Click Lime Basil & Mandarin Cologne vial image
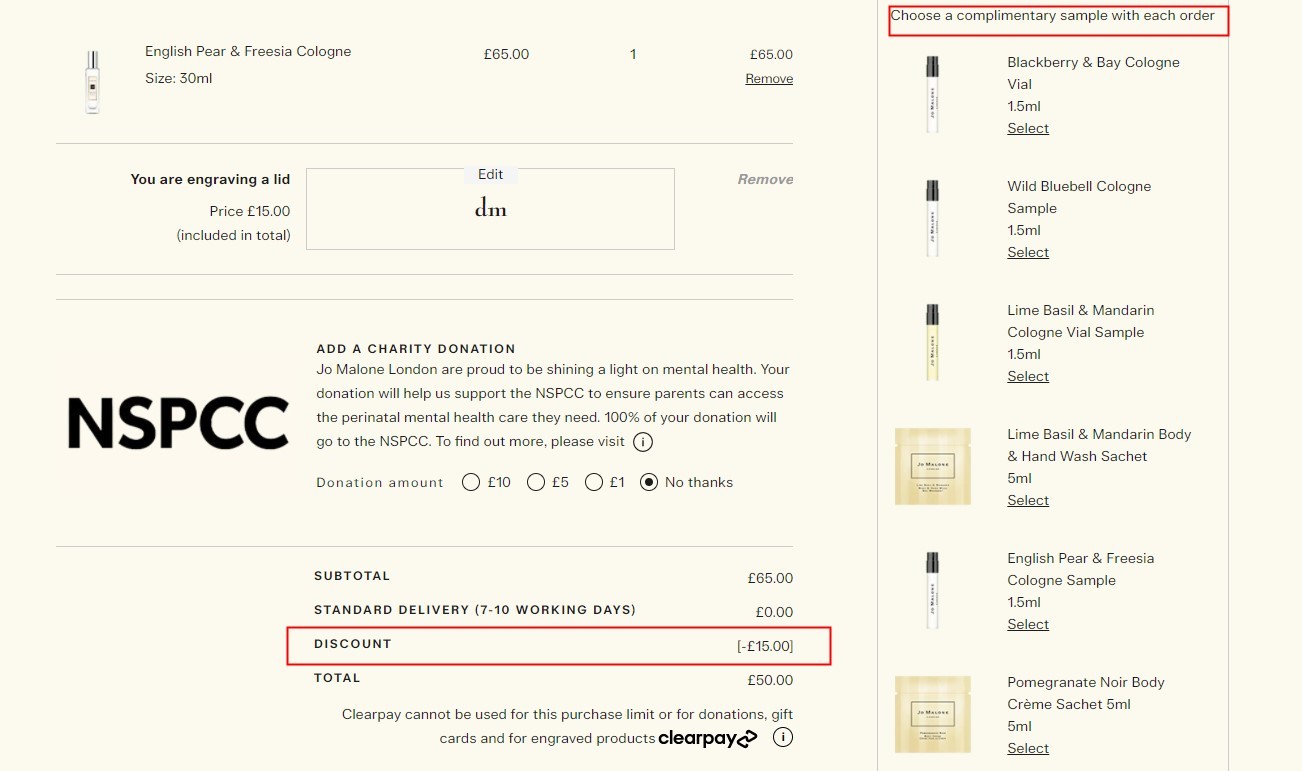 932,343
